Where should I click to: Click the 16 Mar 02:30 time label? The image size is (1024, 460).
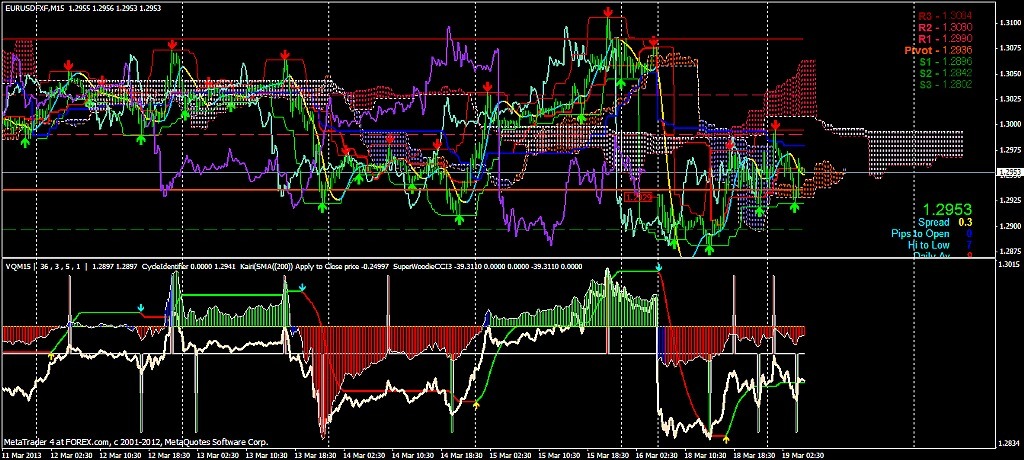[656, 454]
